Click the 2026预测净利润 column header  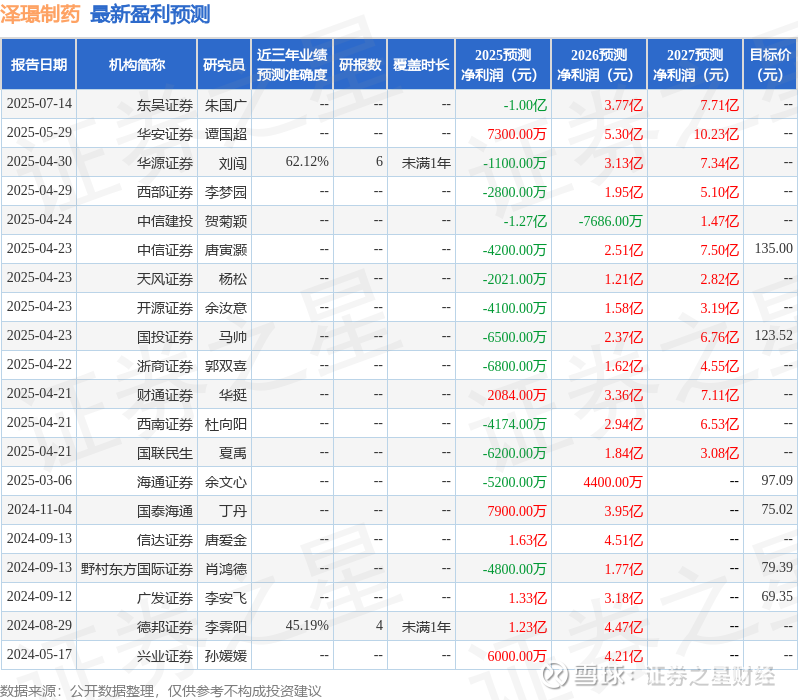(x=599, y=65)
